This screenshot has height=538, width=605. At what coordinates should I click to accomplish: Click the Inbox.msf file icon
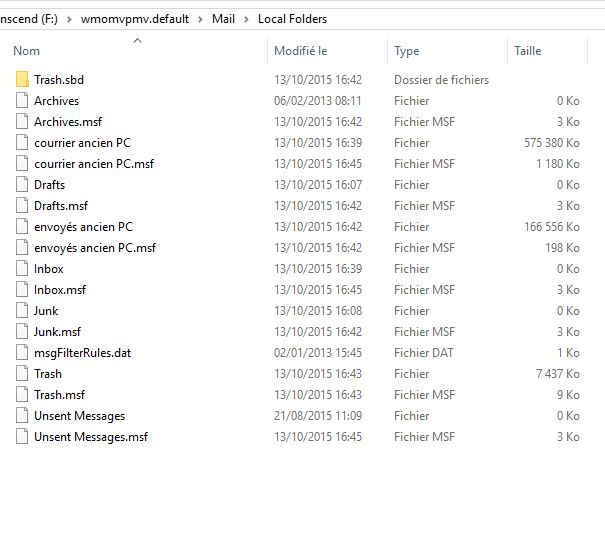pyautogui.click(x=23, y=290)
